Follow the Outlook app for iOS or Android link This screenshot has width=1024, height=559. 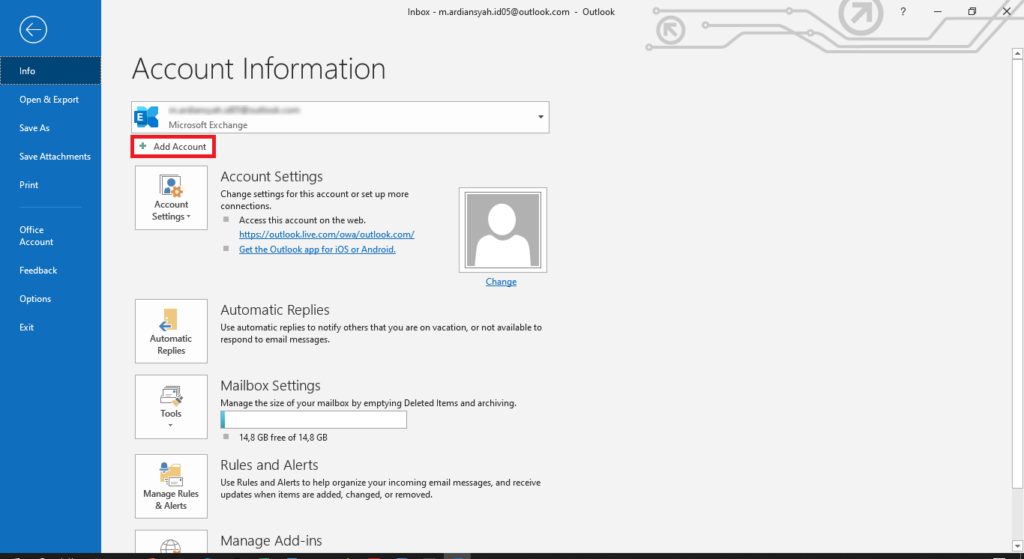tap(317, 249)
